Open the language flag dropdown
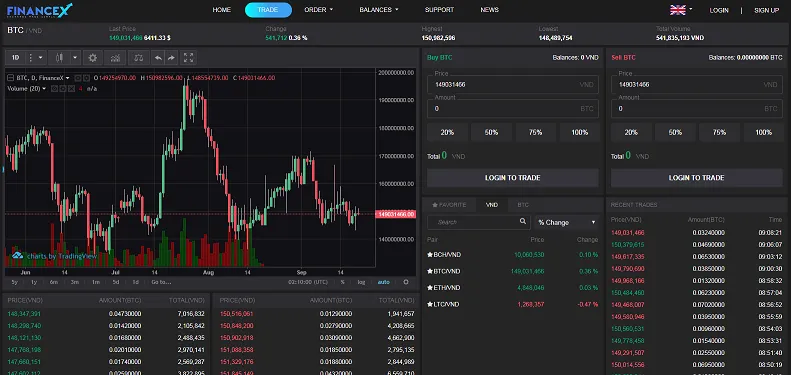 coord(681,10)
